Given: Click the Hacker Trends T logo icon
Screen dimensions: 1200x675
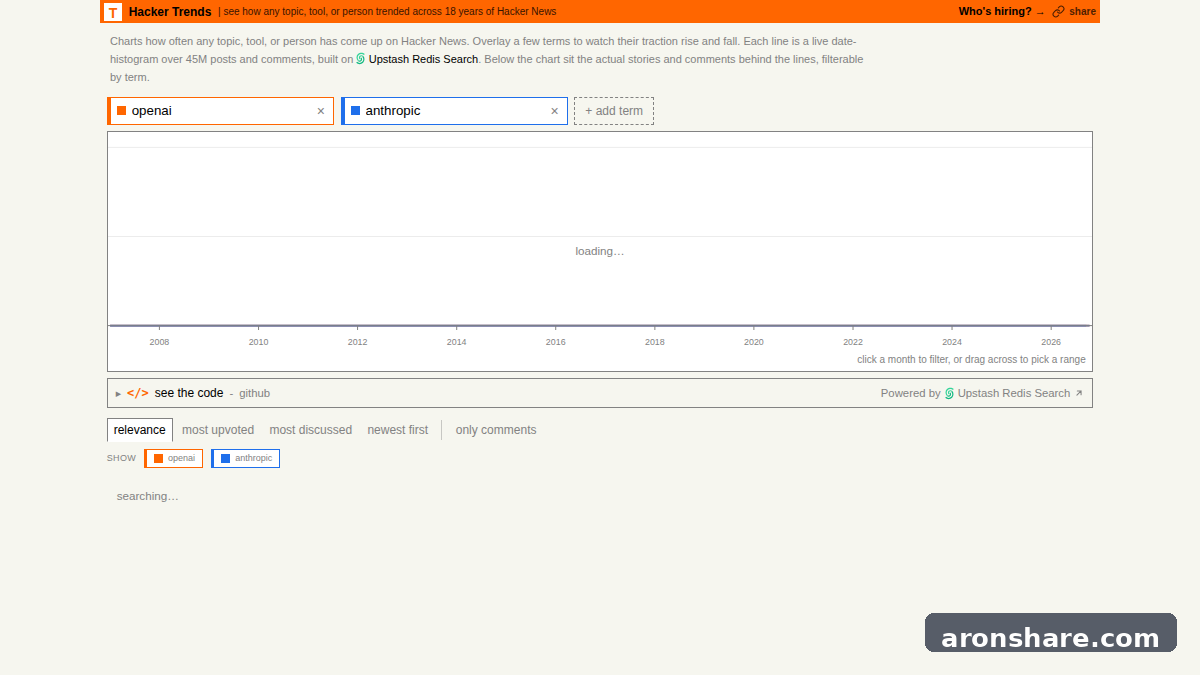Looking at the screenshot, I should click(113, 12).
